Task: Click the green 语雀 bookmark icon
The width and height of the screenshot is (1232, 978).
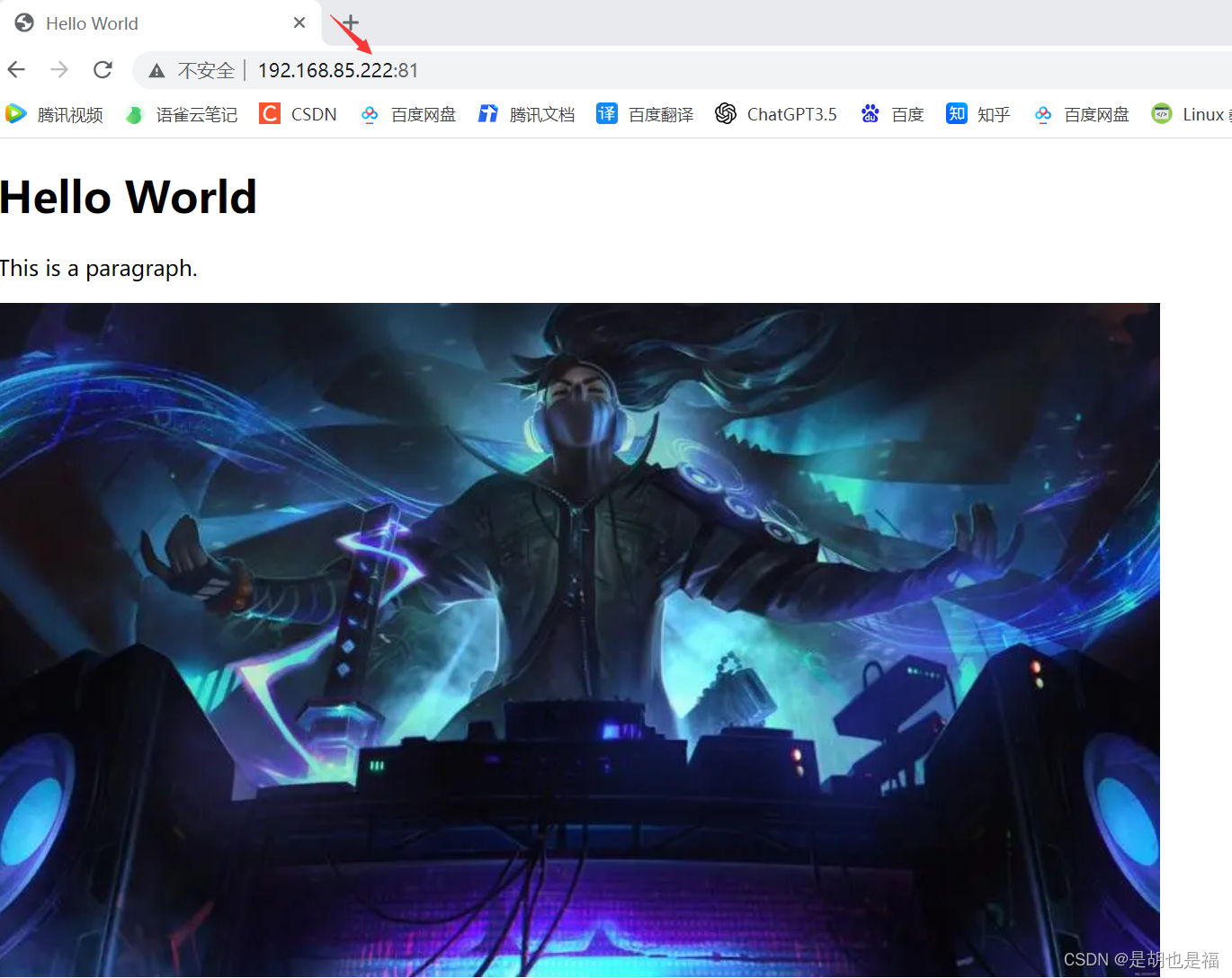Action: click(134, 114)
